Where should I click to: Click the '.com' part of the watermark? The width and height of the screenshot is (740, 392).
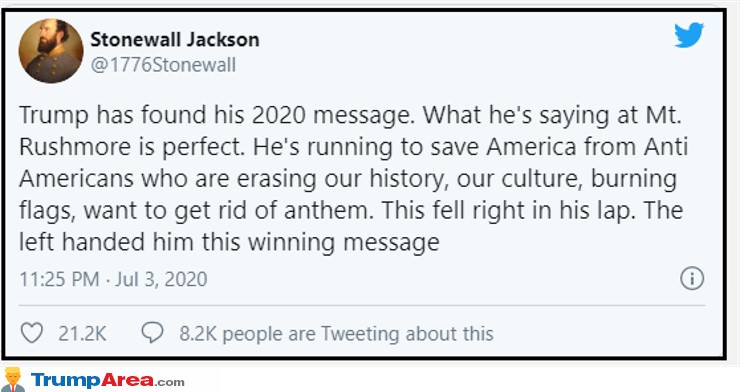[x=169, y=382]
